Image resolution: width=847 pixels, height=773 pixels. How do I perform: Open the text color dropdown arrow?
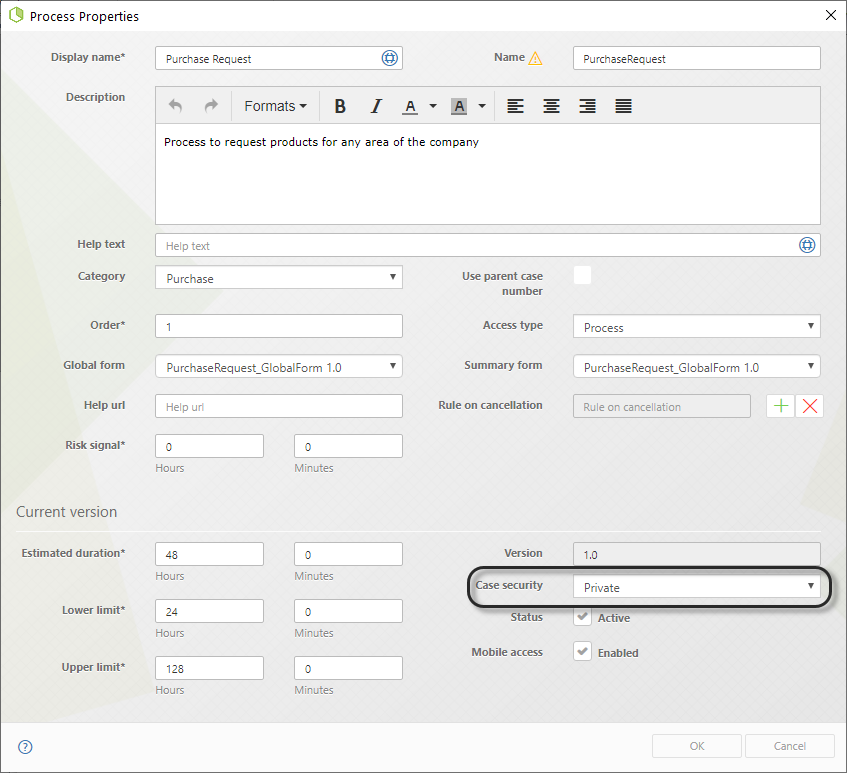pyautogui.click(x=433, y=106)
